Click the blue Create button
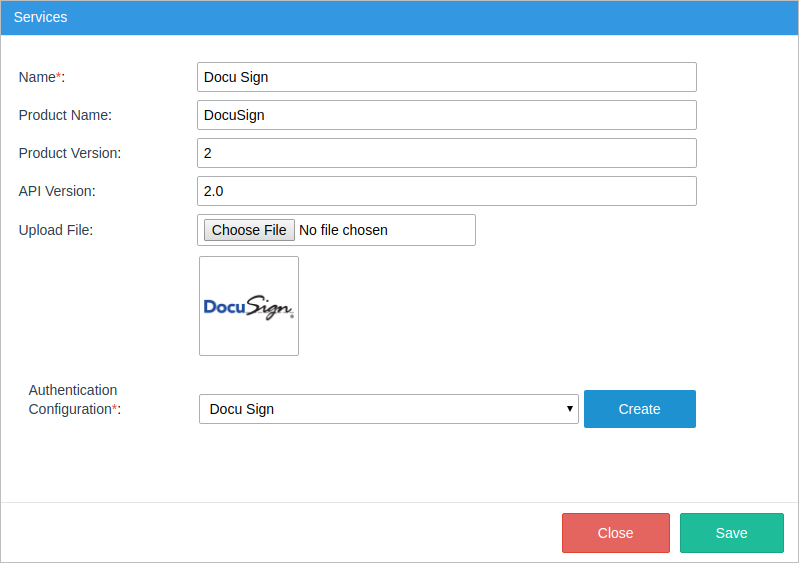 [x=639, y=409]
